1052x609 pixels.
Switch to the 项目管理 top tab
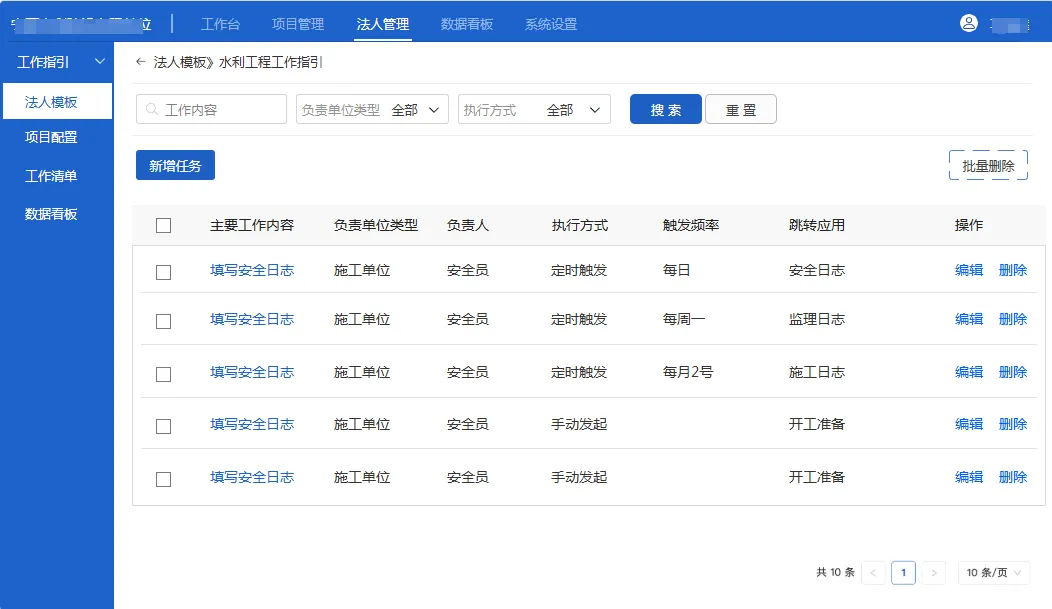click(x=298, y=24)
